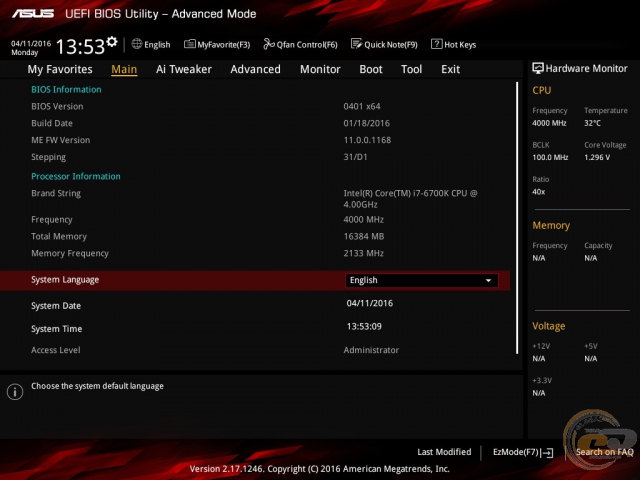Image resolution: width=640 pixels, height=480 pixels.
Task: Click the globe language icon
Action: (137, 44)
